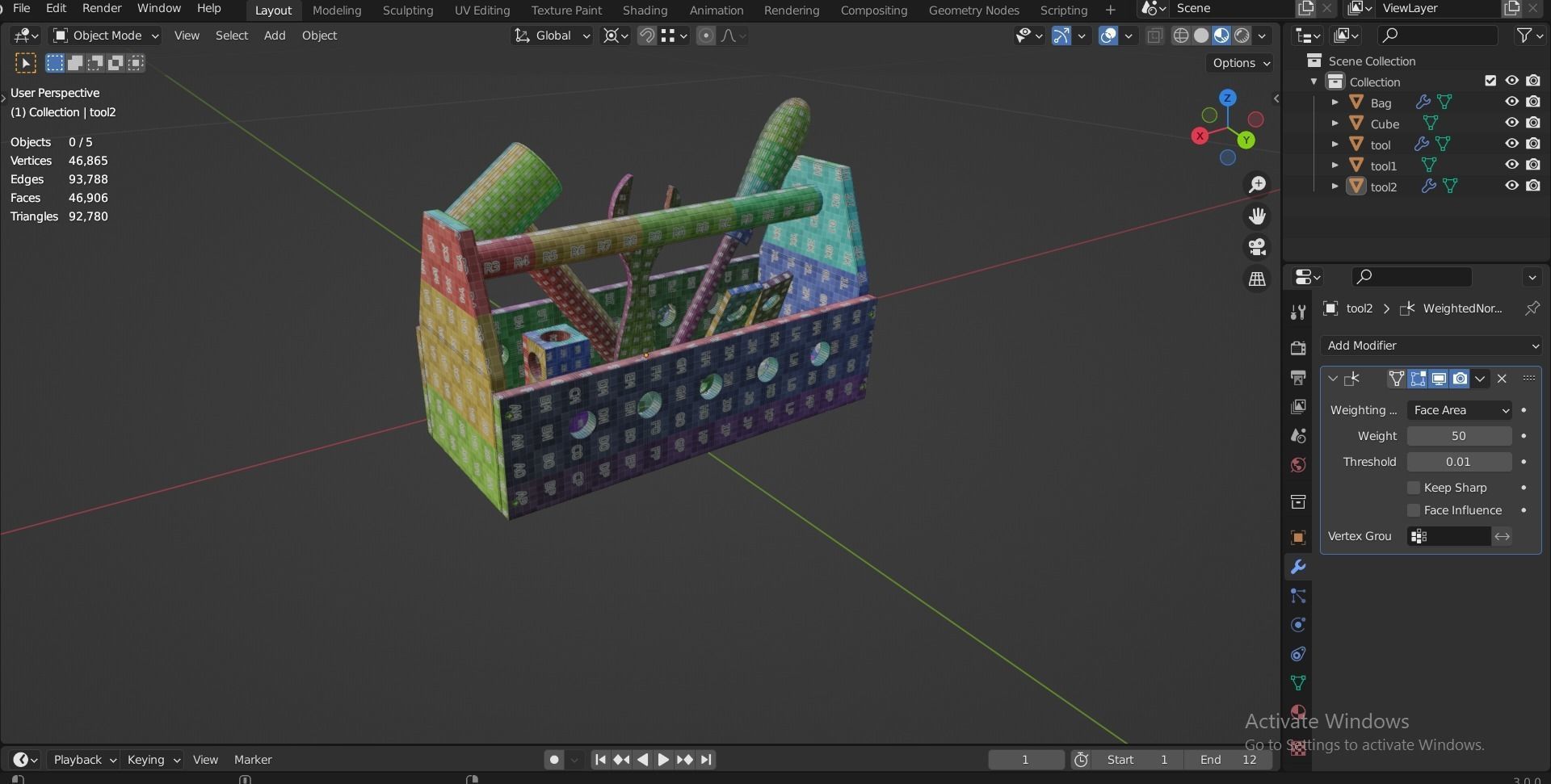Click the pan view hand icon

1257,216
